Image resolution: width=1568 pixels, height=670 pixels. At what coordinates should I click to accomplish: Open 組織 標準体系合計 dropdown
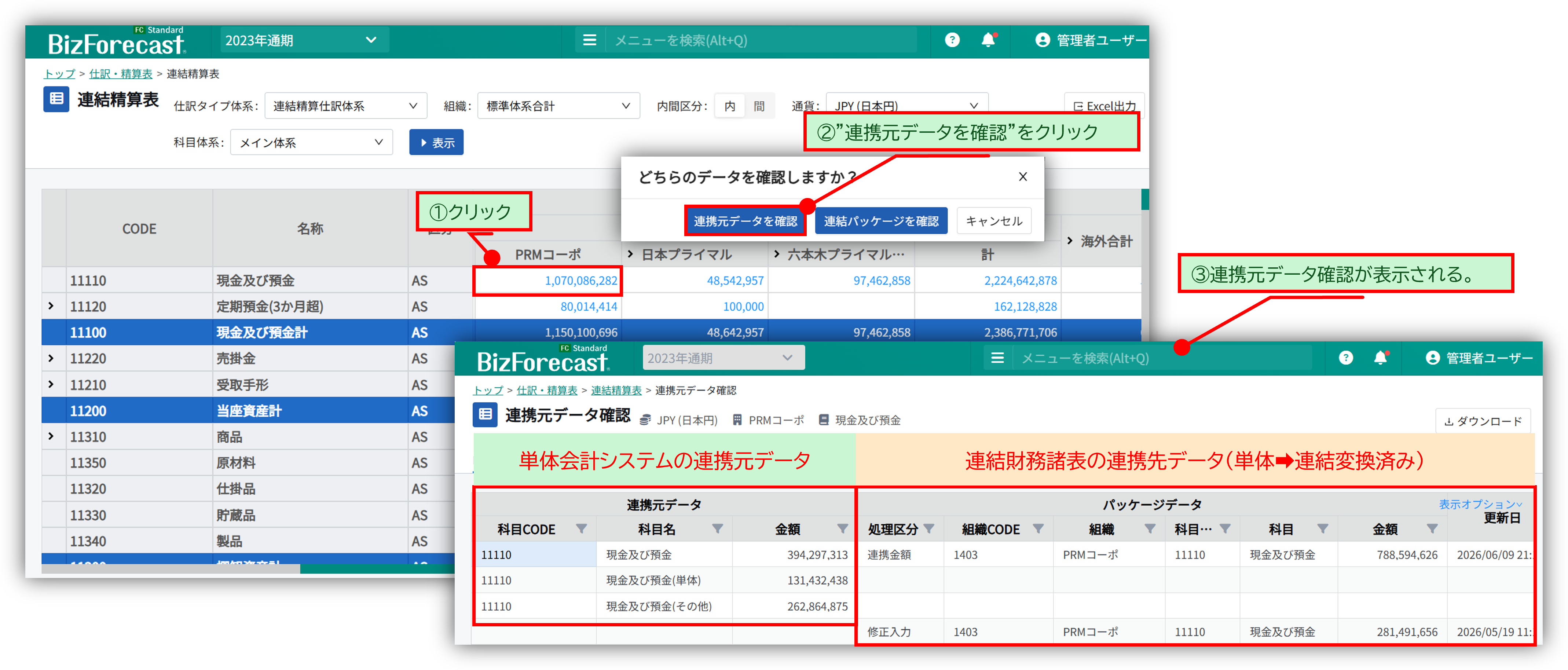pos(558,106)
